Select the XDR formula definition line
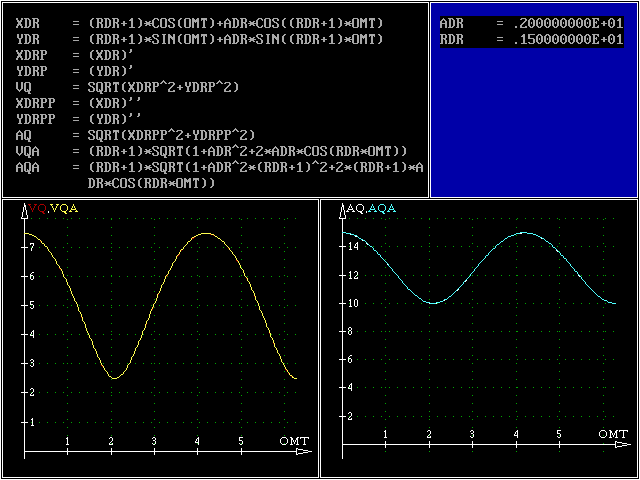This screenshot has width=640, height=480. pos(200,23)
